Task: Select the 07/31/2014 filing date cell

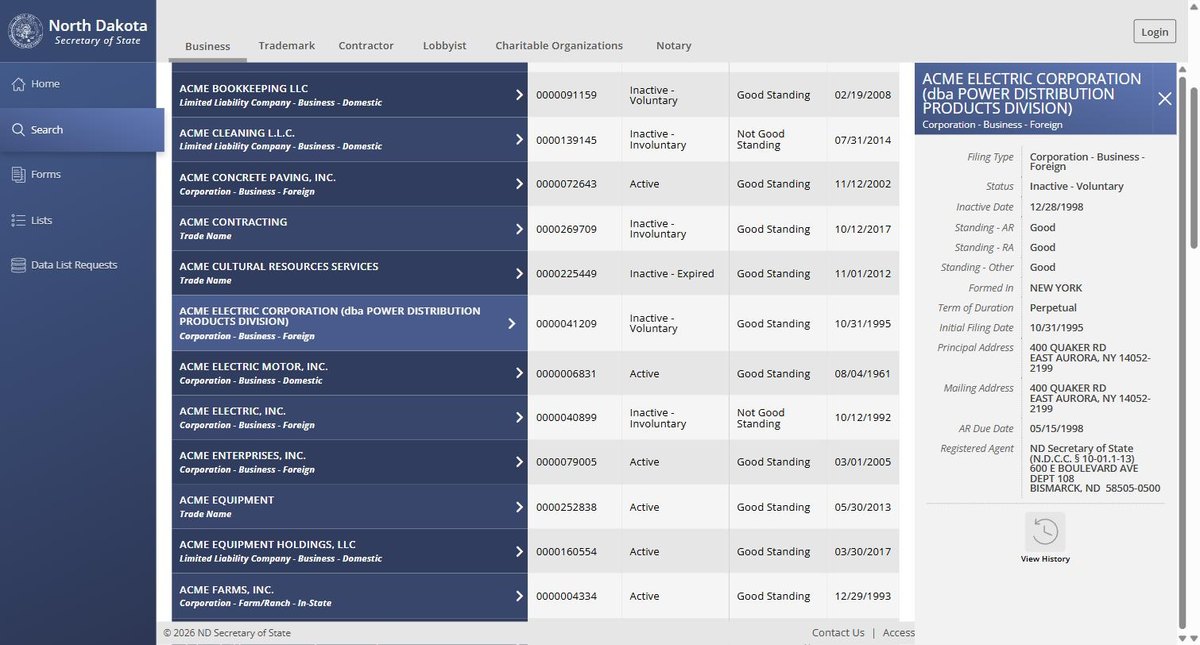Action: (x=862, y=140)
